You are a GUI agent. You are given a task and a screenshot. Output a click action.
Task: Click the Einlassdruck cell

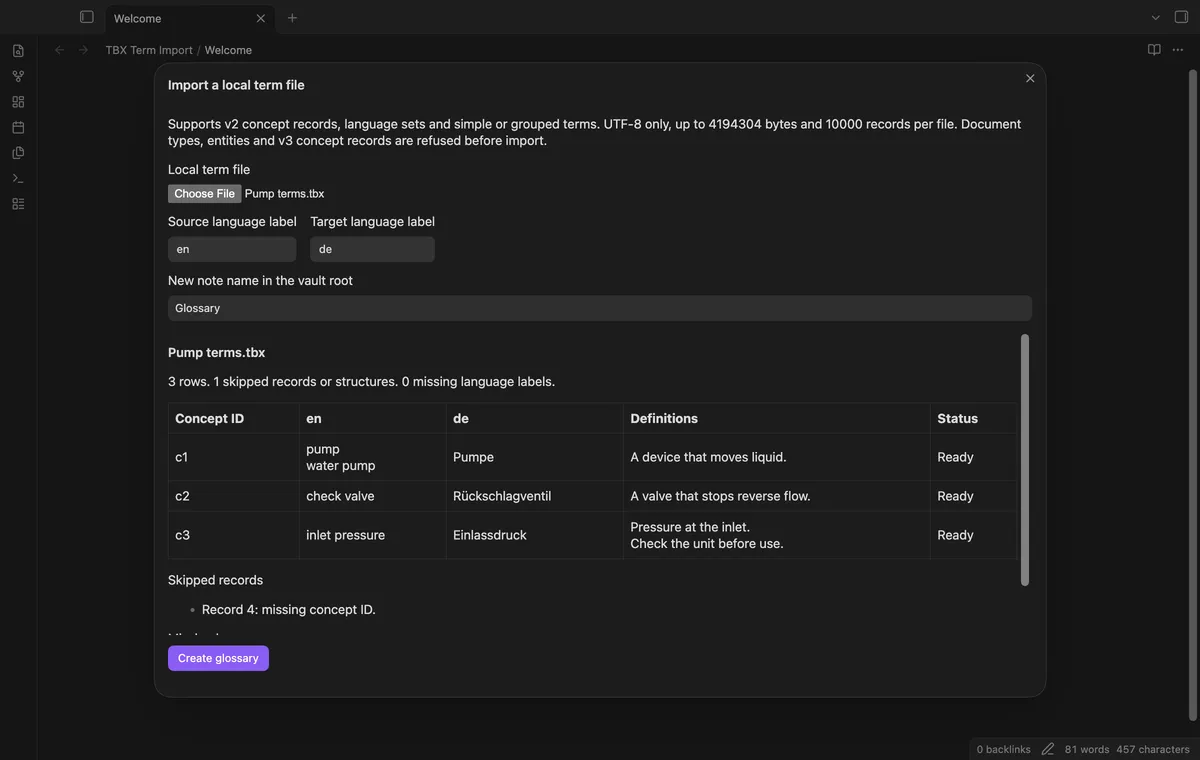pyautogui.click(x=534, y=535)
